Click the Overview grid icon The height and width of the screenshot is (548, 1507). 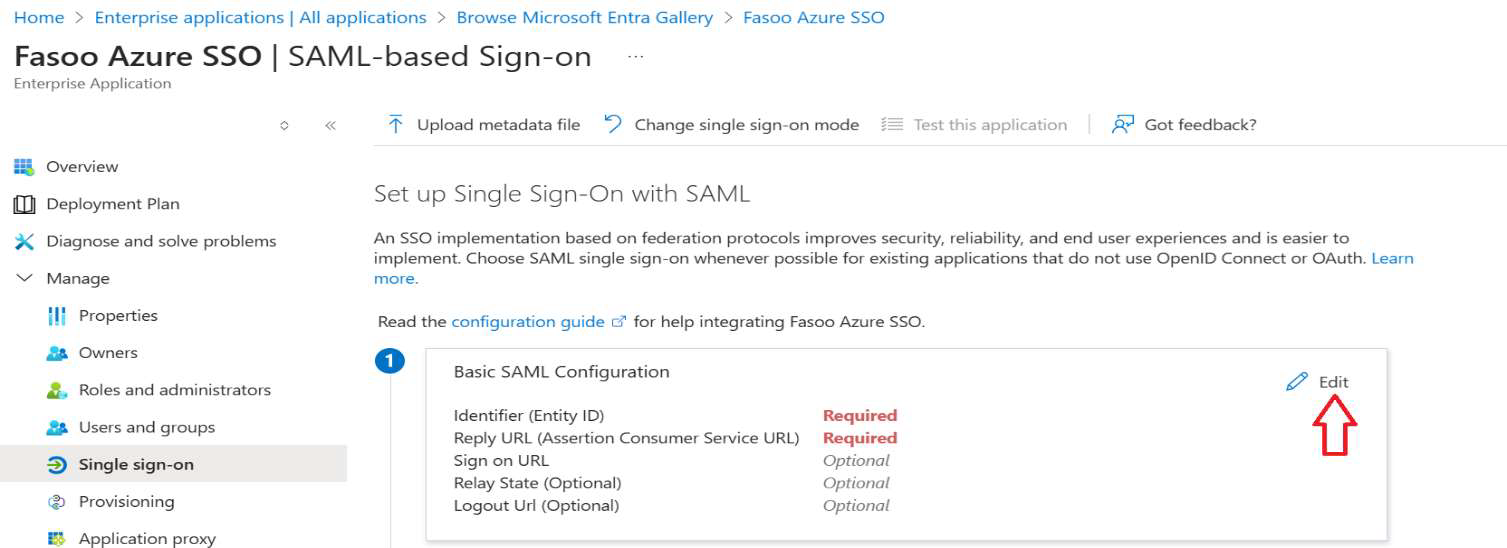click(24, 167)
